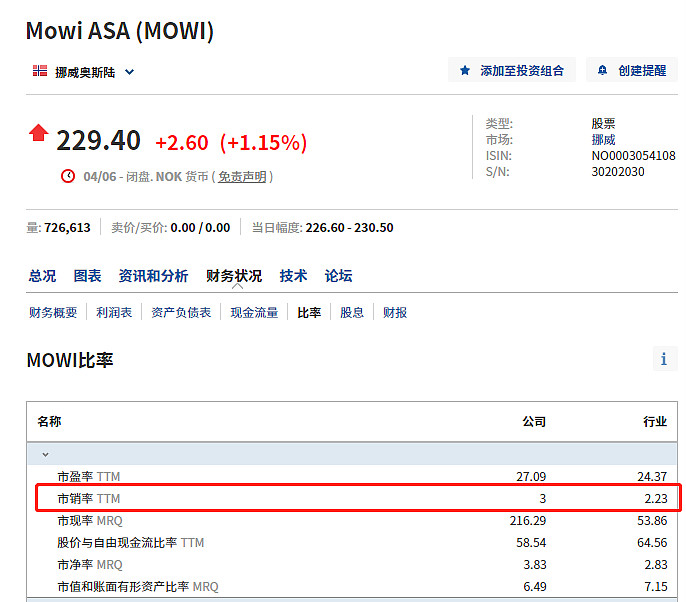Click the 市现率 MRQ row label
686x602 pixels.
(90, 521)
